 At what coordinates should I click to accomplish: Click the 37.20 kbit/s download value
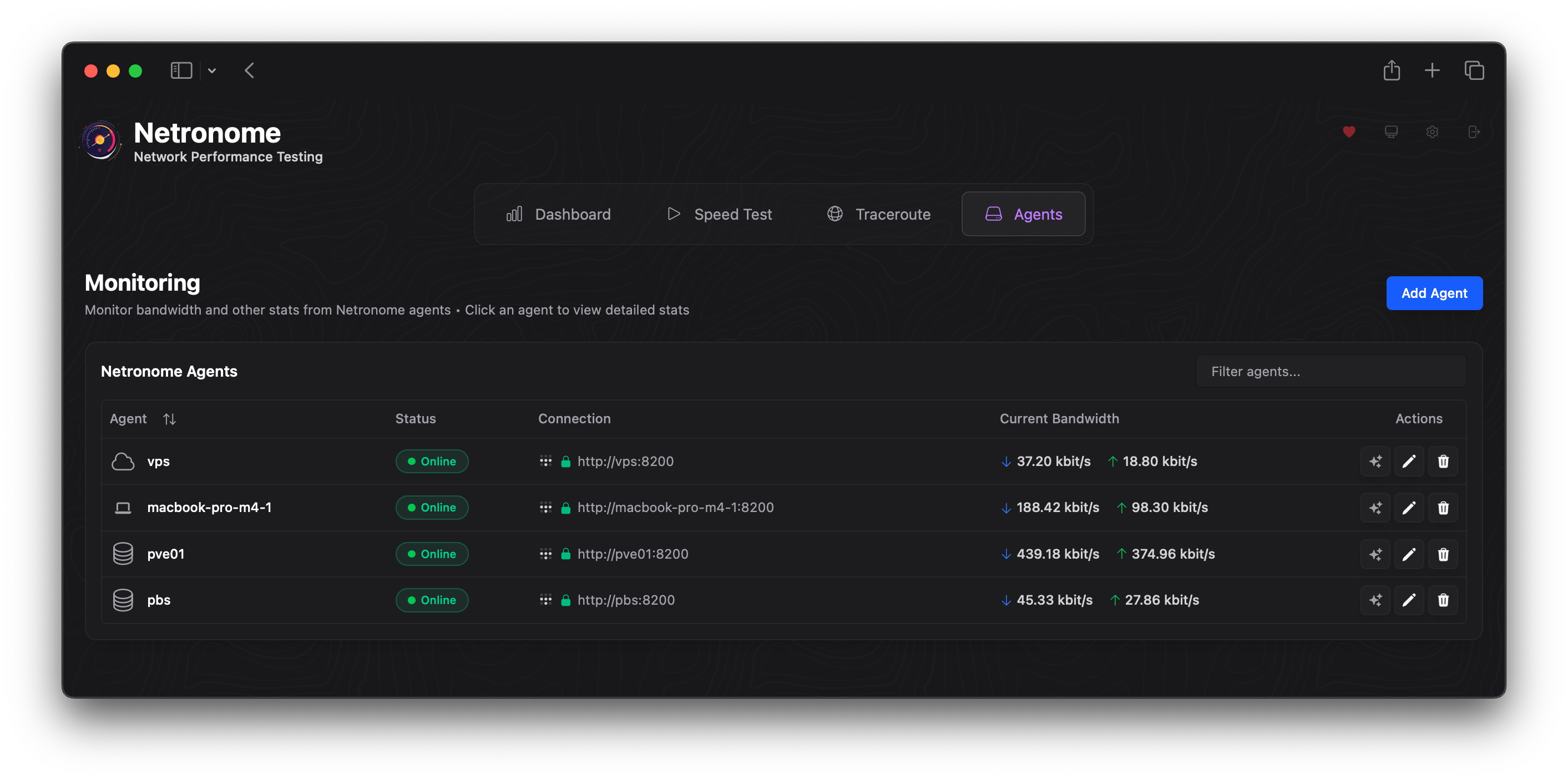pos(1053,461)
